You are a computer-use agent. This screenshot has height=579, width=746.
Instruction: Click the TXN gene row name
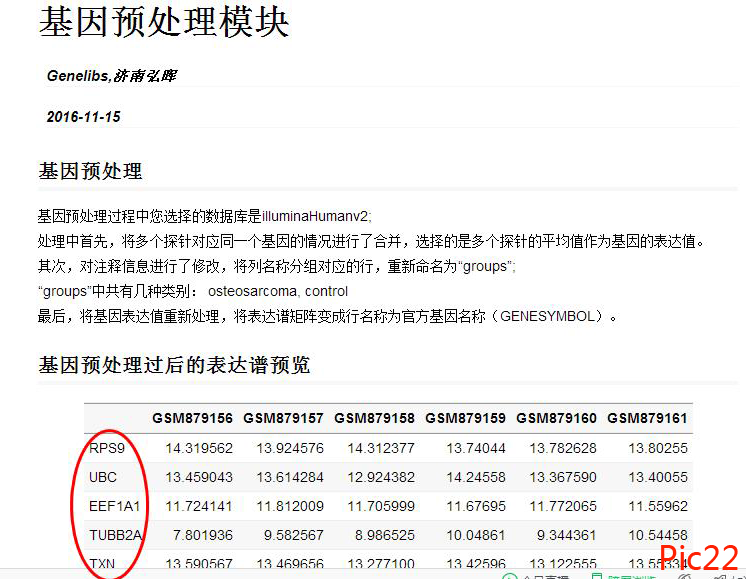(103, 564)
